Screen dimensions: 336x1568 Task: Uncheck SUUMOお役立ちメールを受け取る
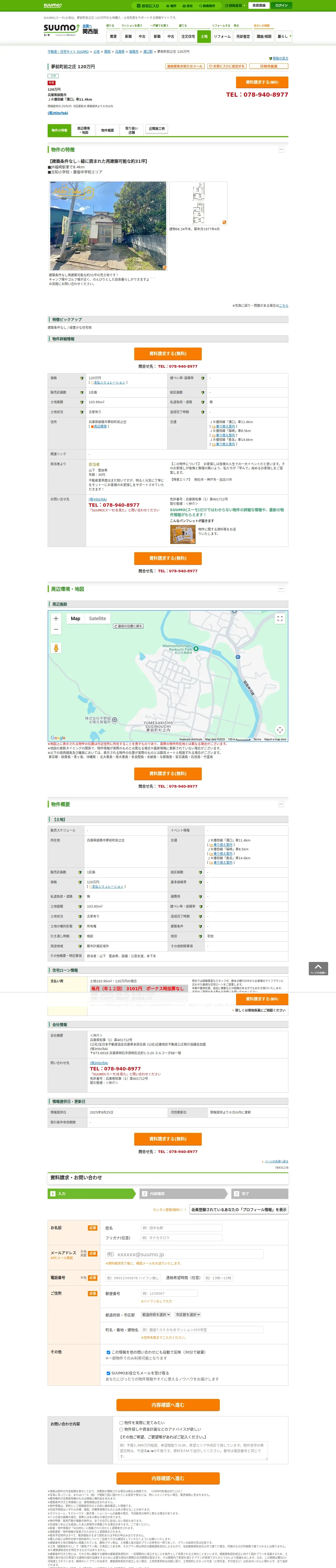point(109,1373)
